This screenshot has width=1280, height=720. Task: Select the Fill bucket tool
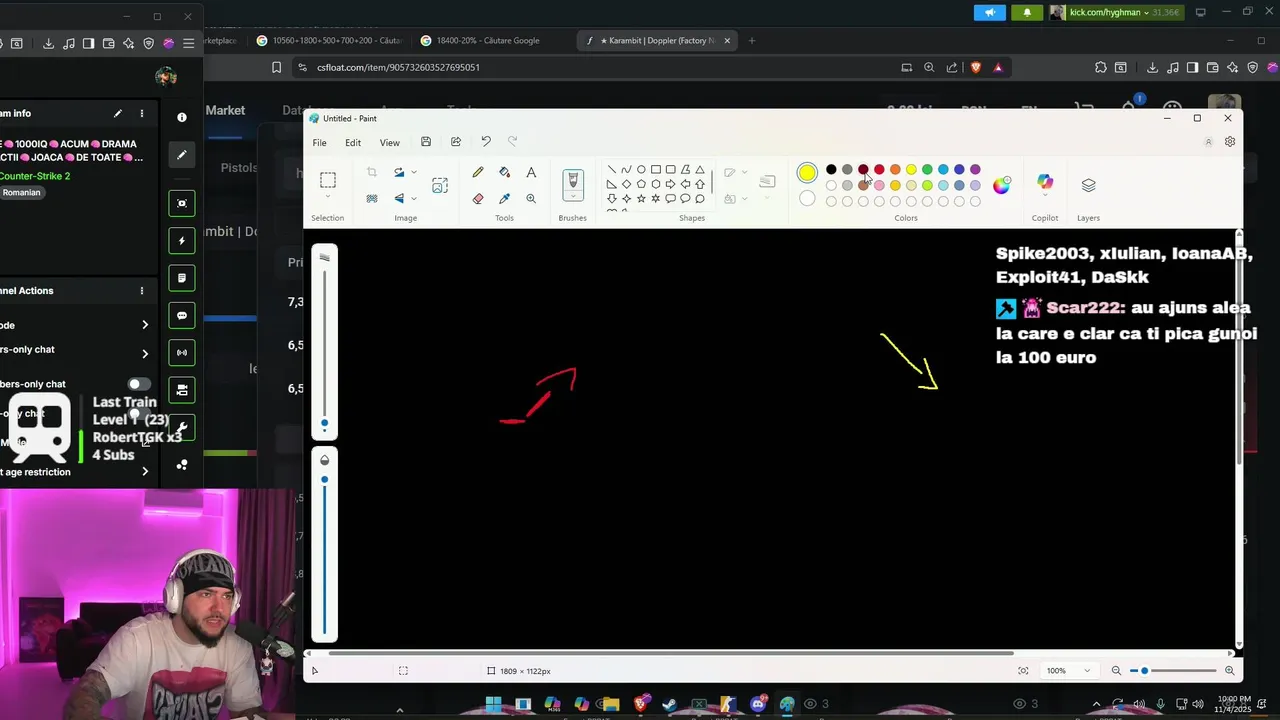pyautogui.click(x=504, y=173)
